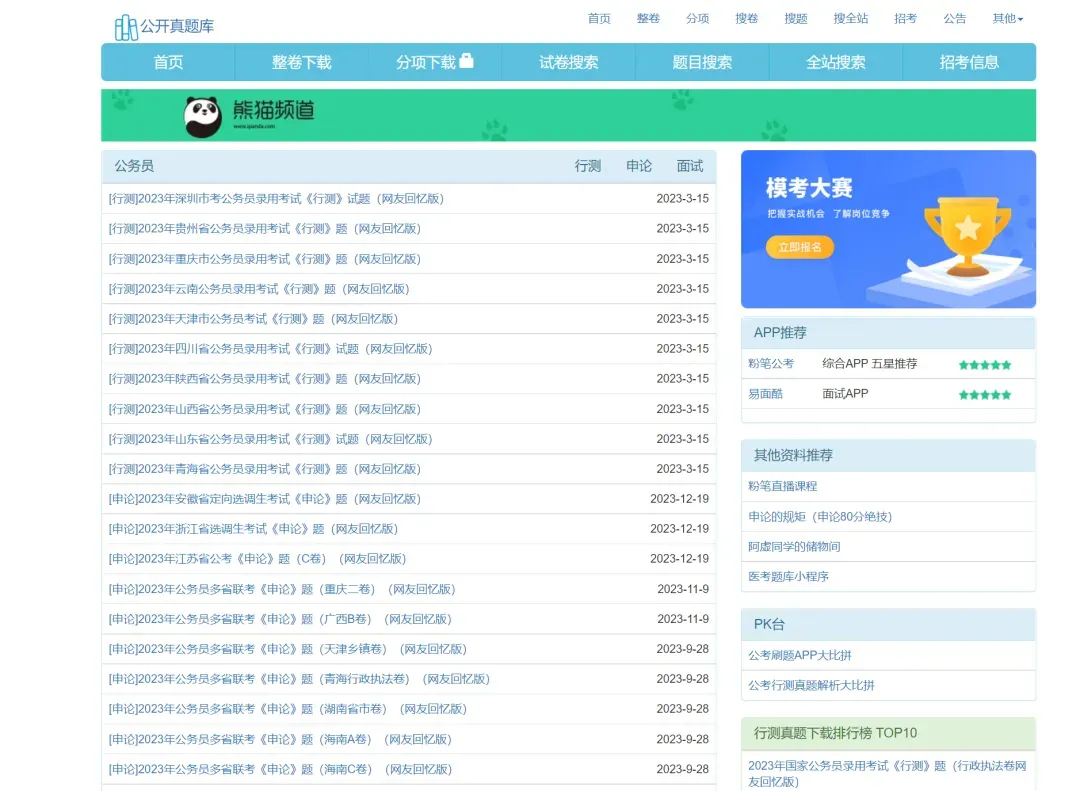Click the five-star rating for 粉笔公考
1080x791 pixels.
(984, 365)
